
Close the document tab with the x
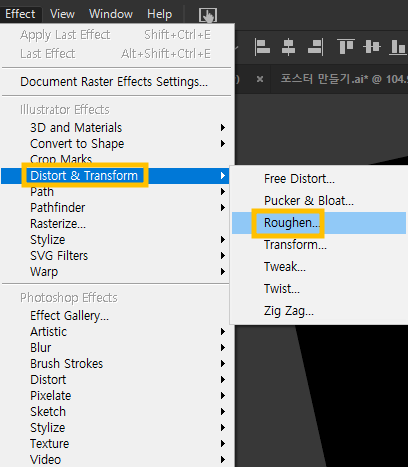[x=260, y=79]
